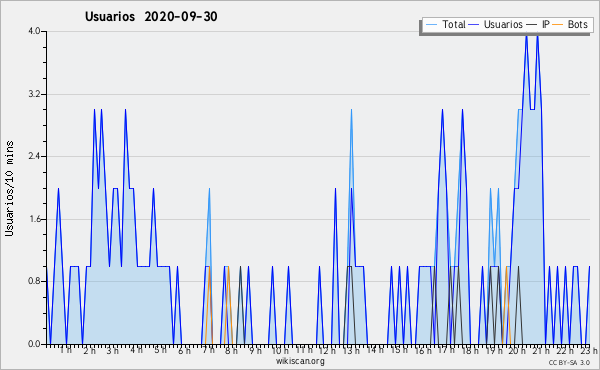
Task: Click the Usuarios legend entry
Action: (496, 24)
